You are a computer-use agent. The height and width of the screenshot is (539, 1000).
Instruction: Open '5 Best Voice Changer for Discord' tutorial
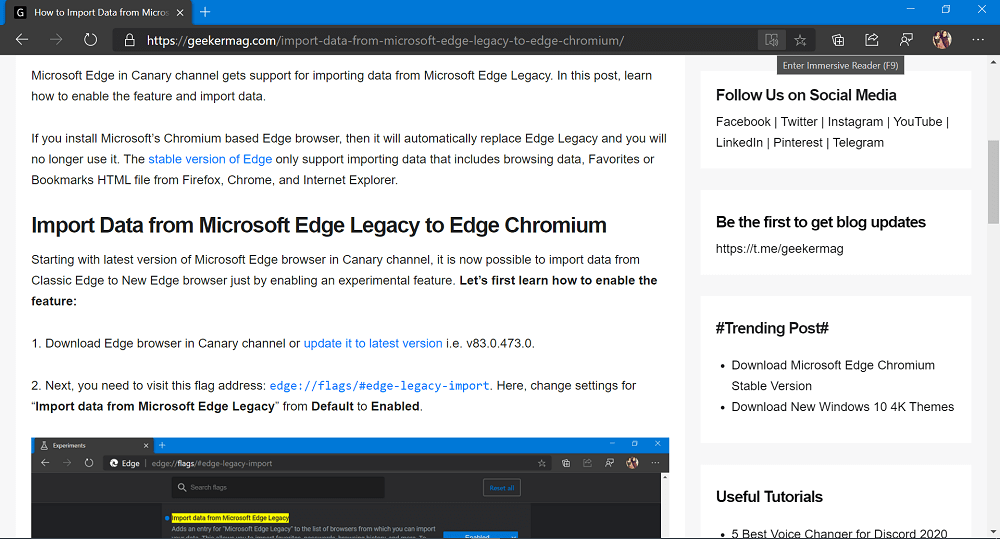coord(839,533)
